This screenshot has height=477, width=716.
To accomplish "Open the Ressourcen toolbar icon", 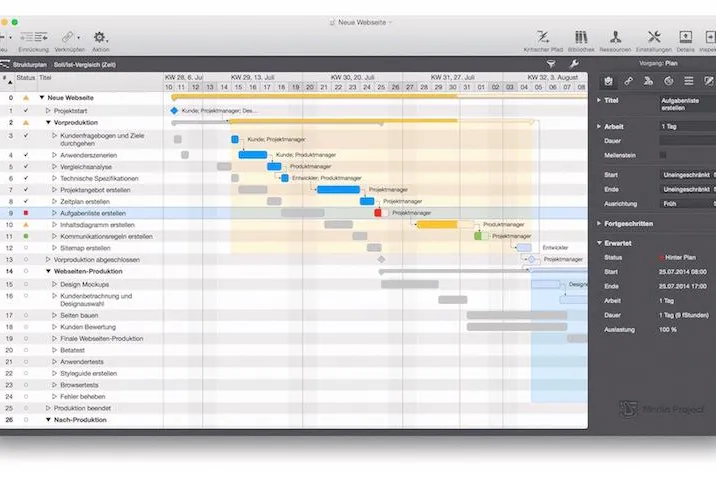I will click(615, 37).
